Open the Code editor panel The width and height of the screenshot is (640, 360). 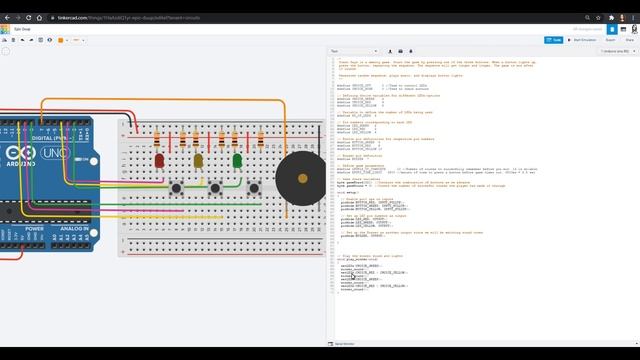click(x=553, y=40)
